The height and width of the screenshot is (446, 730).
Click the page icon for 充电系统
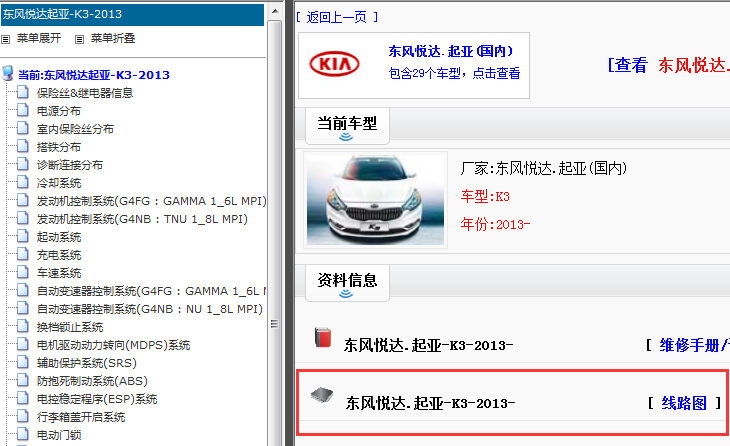click(x=23, y=254)
